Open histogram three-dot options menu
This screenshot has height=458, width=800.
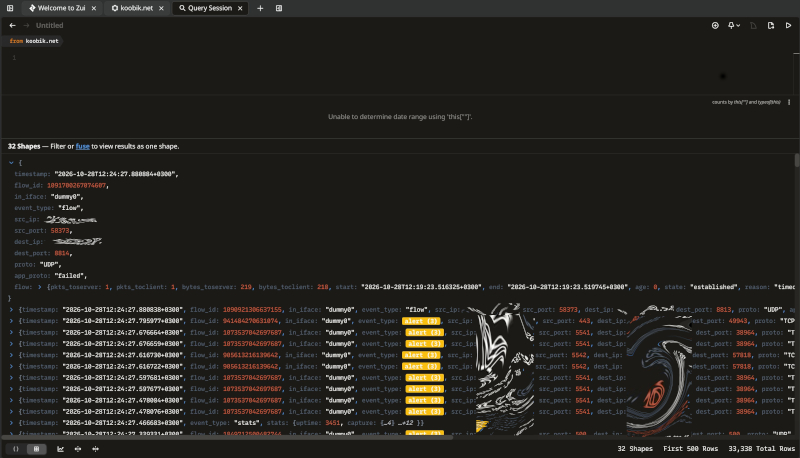coord(789,102)
